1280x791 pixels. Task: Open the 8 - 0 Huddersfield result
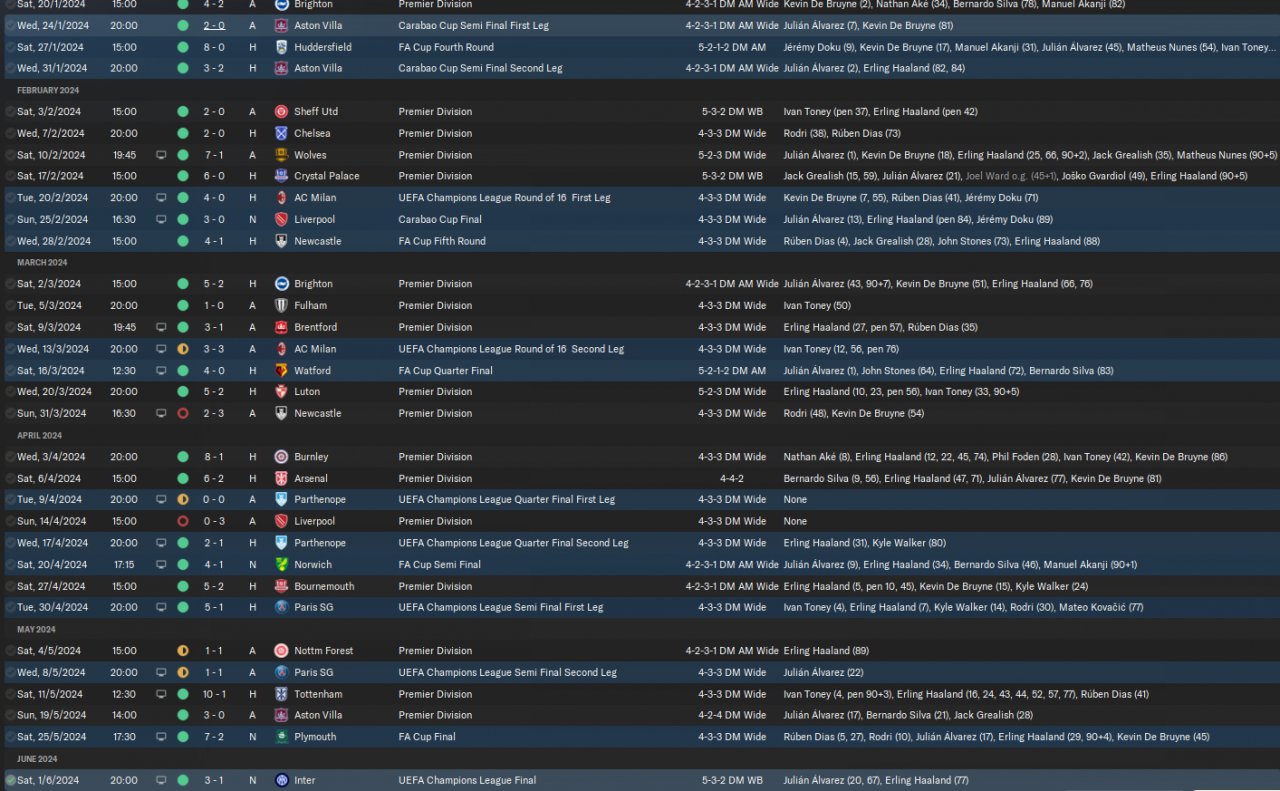(214, 47)
